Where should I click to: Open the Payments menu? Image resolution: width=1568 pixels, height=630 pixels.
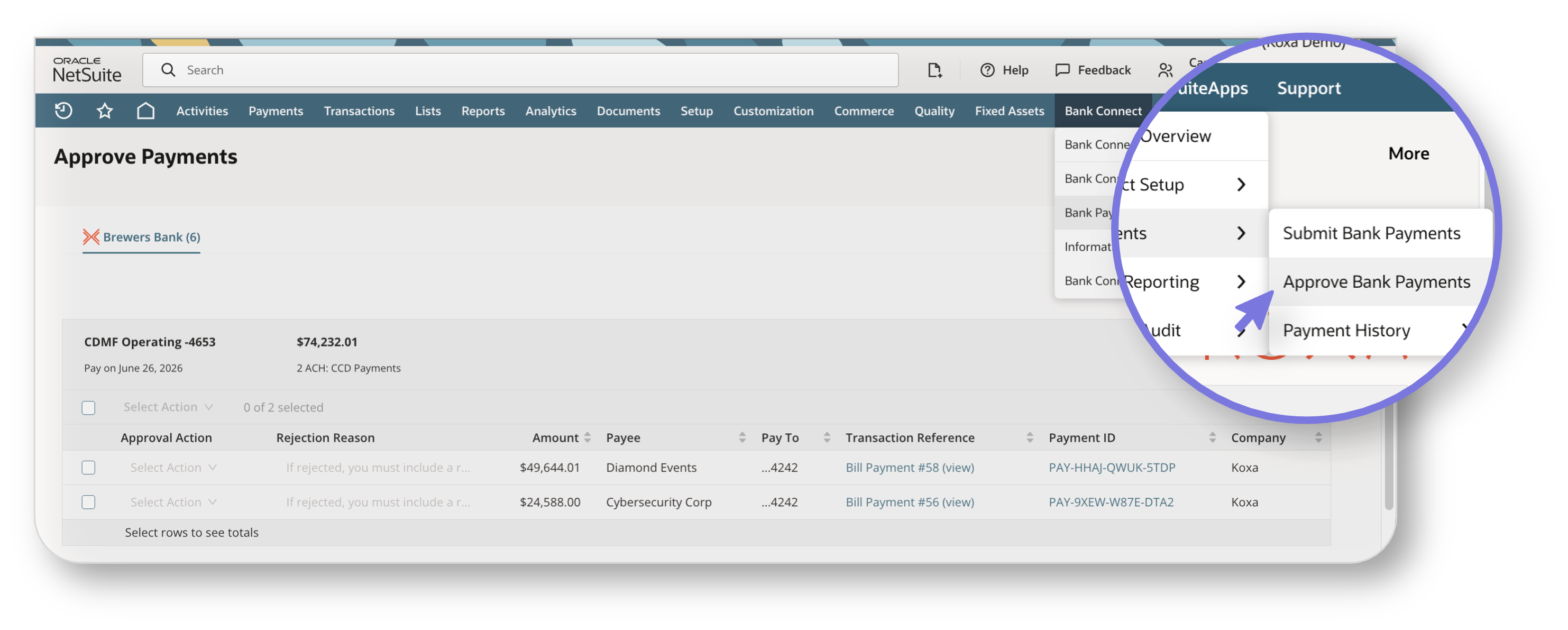pyautogui.click(x=276, y=111)
